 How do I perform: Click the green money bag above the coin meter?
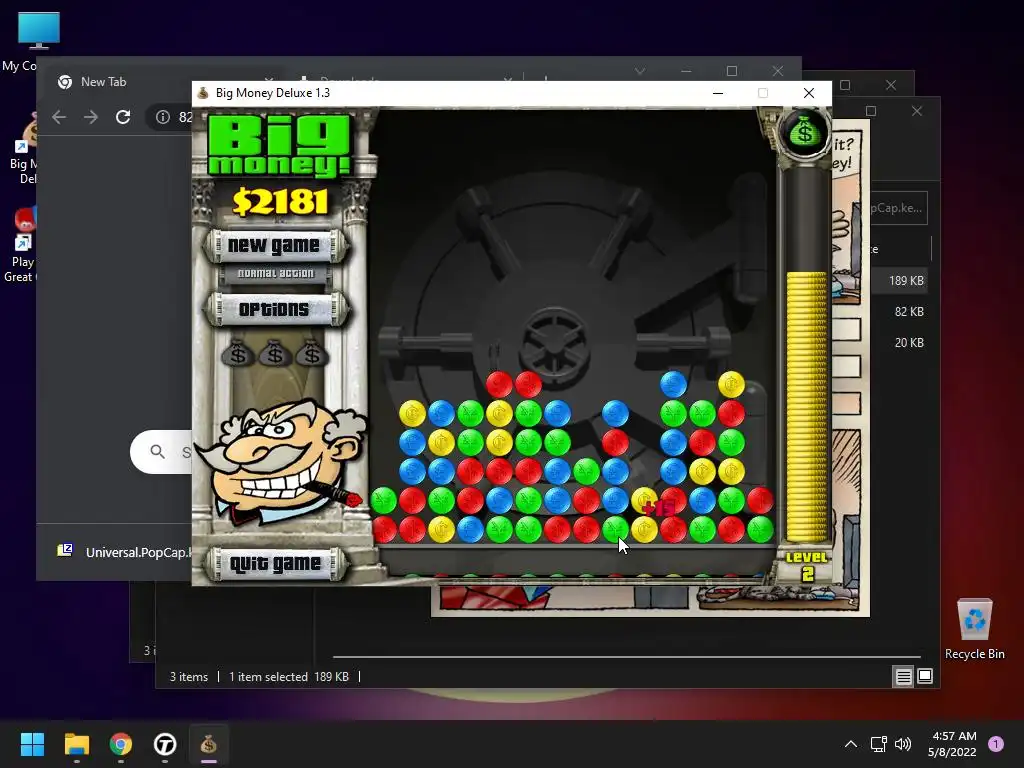pos(805,133)
